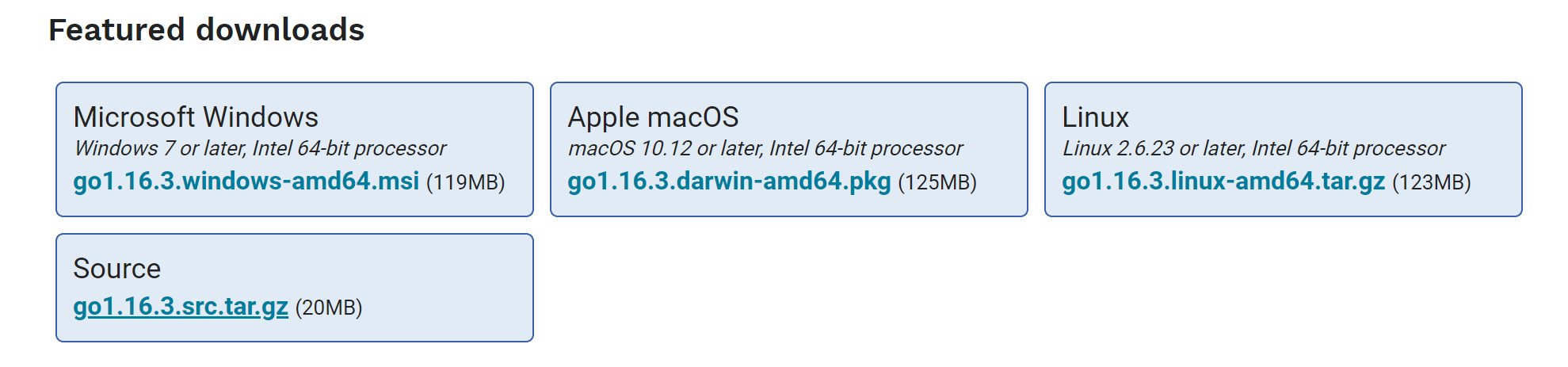Download the go1.16.3.linux-amd64.tar.gz archive
This screenshot has width=1568, height=367.
pos(1223,182)
